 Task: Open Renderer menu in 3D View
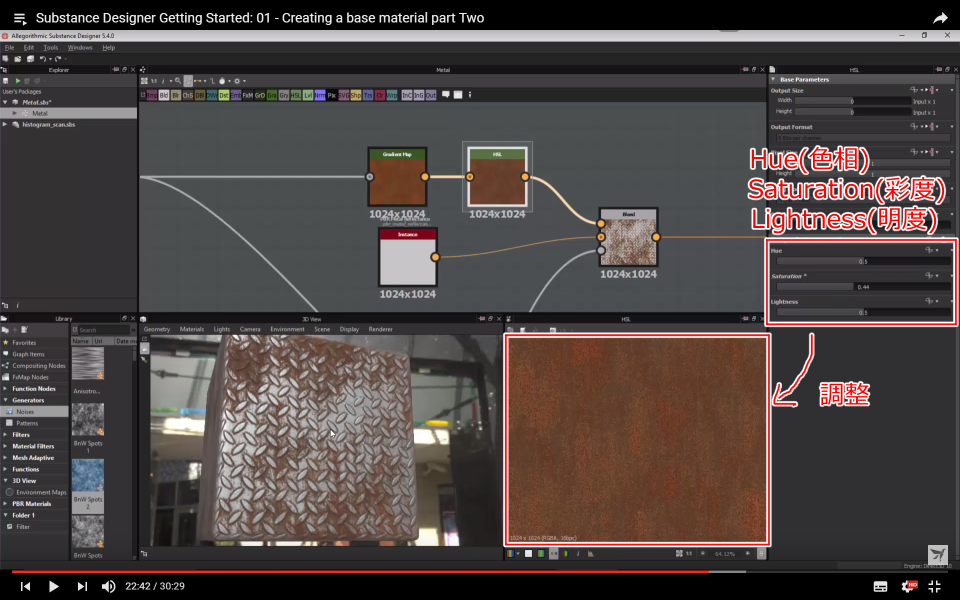pyautogui.click(x=380, y=329)
